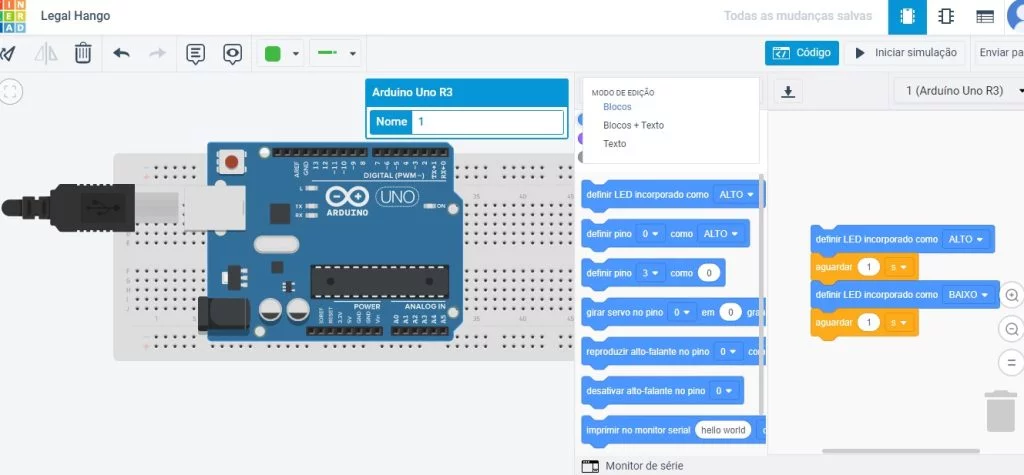Click the blocks workspace trash can
1024x475 pixels.
pyautogui.click(x=1000, y=411)
